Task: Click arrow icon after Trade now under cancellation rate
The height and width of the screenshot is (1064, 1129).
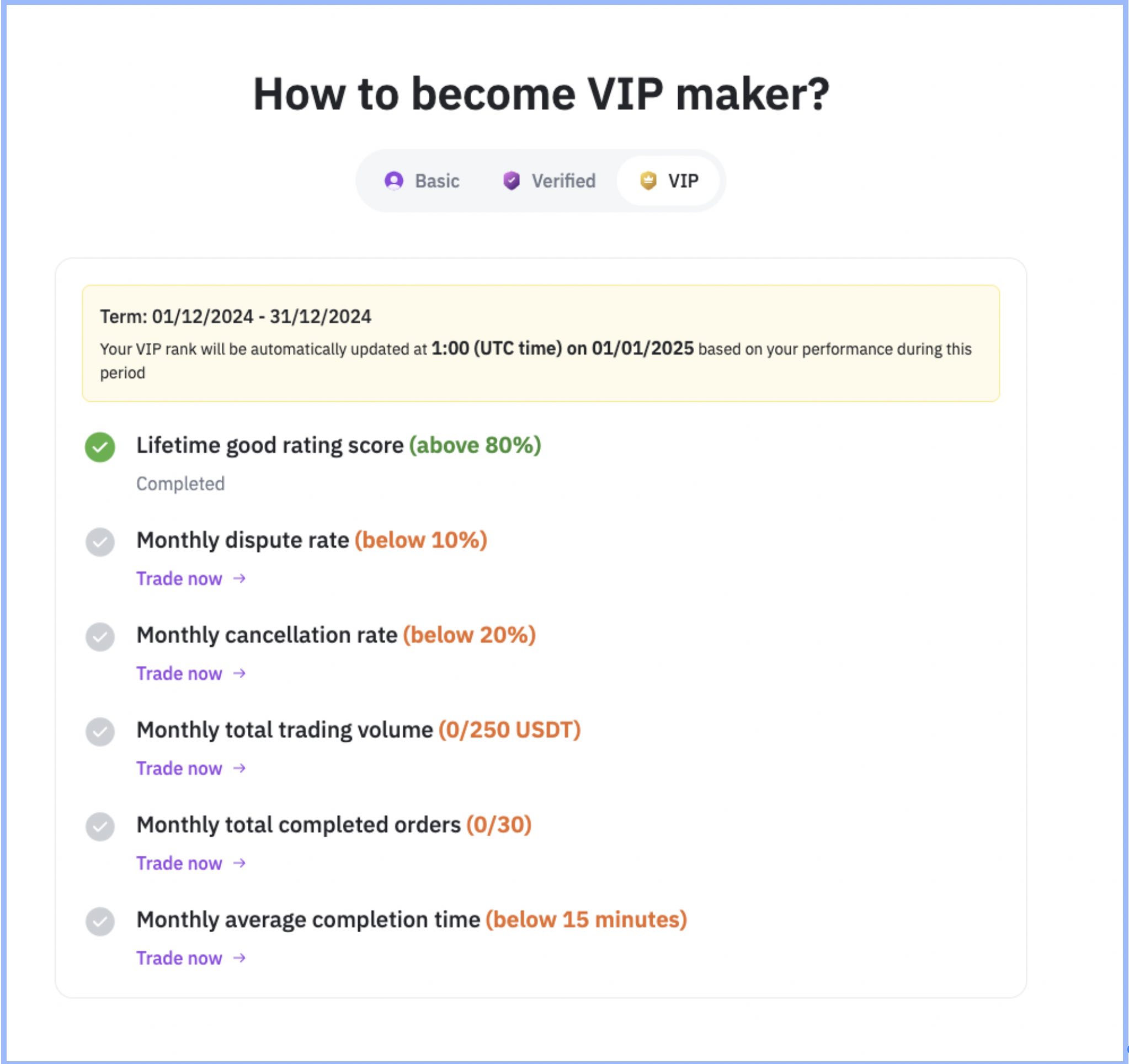Action: (239, 674)
